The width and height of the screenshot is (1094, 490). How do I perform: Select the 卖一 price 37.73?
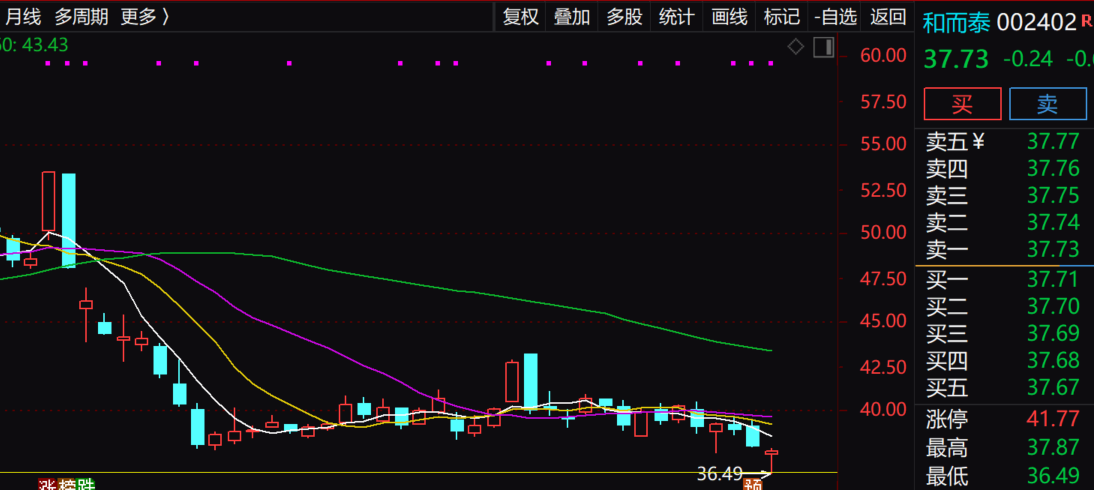pos(1053,248)
